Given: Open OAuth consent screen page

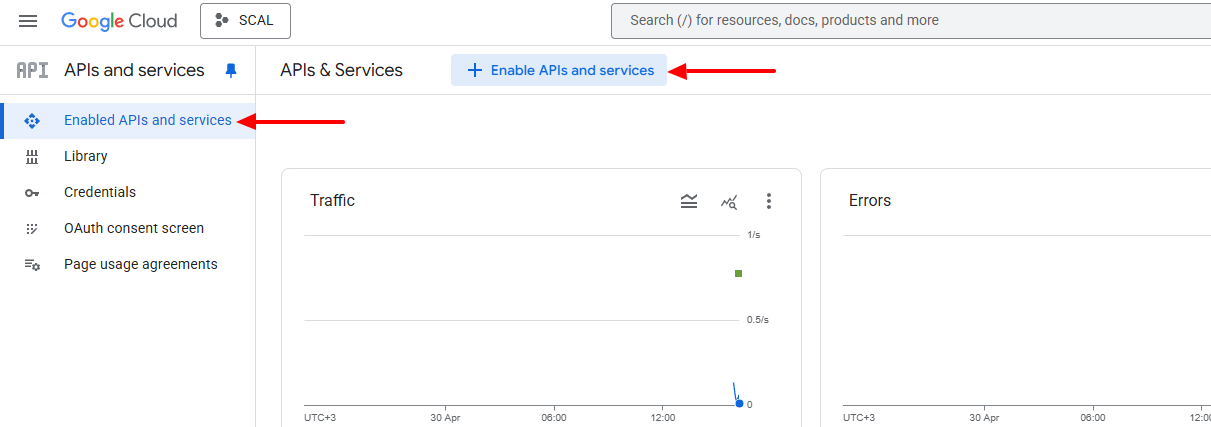Looking at the screenshot, I should coord(134,228).
